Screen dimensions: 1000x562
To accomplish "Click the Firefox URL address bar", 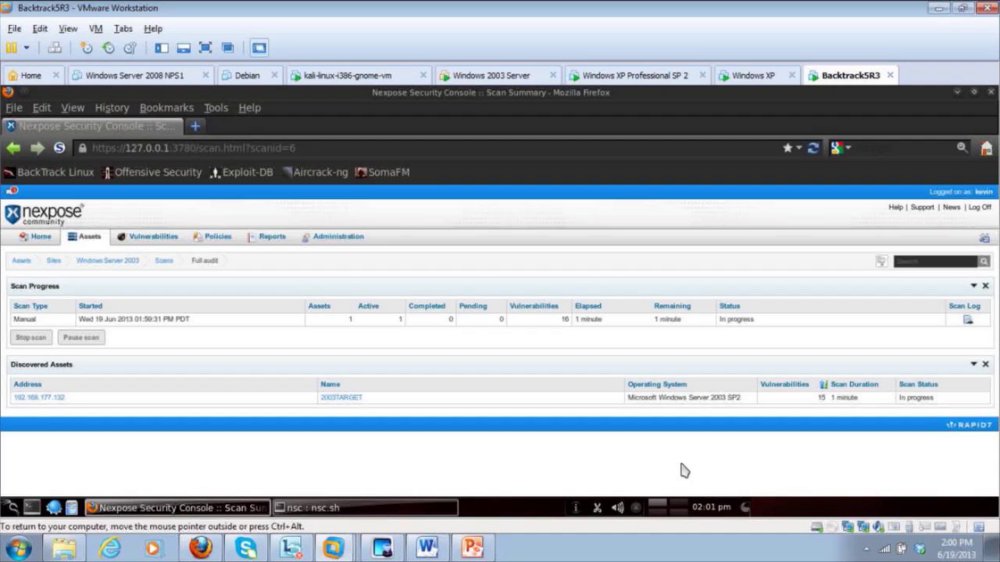I will 427,148.
